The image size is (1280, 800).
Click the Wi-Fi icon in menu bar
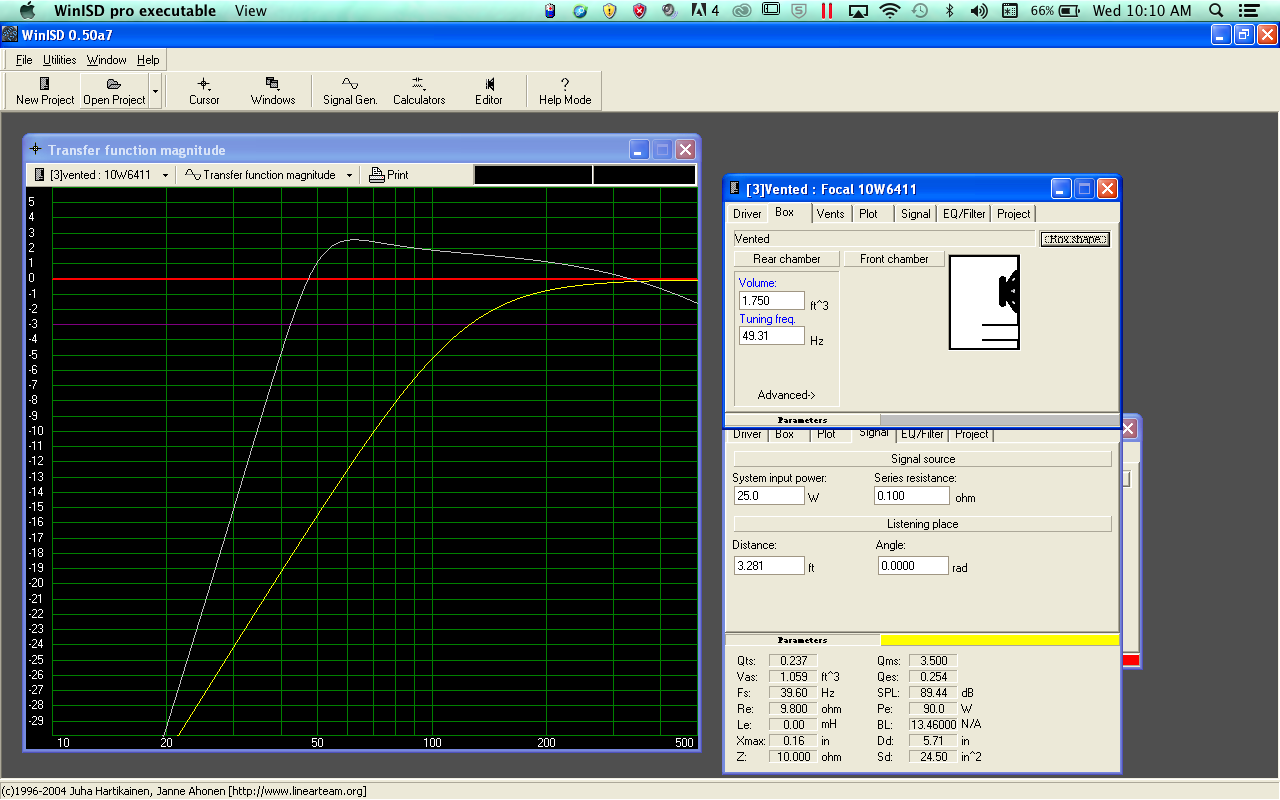coord(889,11)
